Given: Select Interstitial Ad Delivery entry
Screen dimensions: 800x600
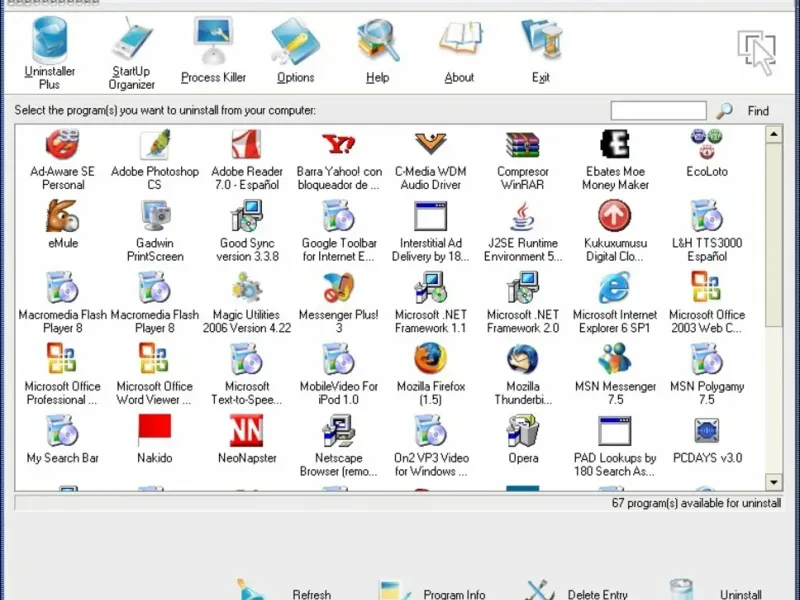Looking at the screenshot, I should coord(431,231).
